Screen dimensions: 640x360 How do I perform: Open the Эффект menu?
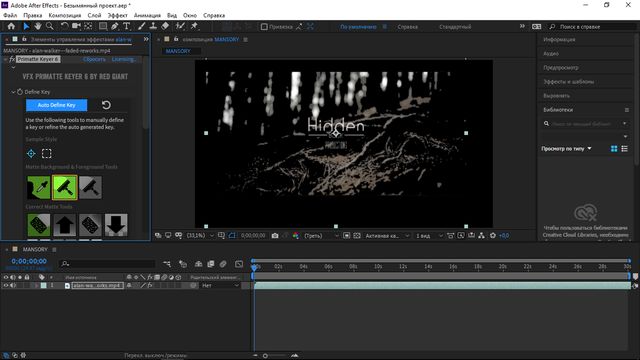point(118,15)
